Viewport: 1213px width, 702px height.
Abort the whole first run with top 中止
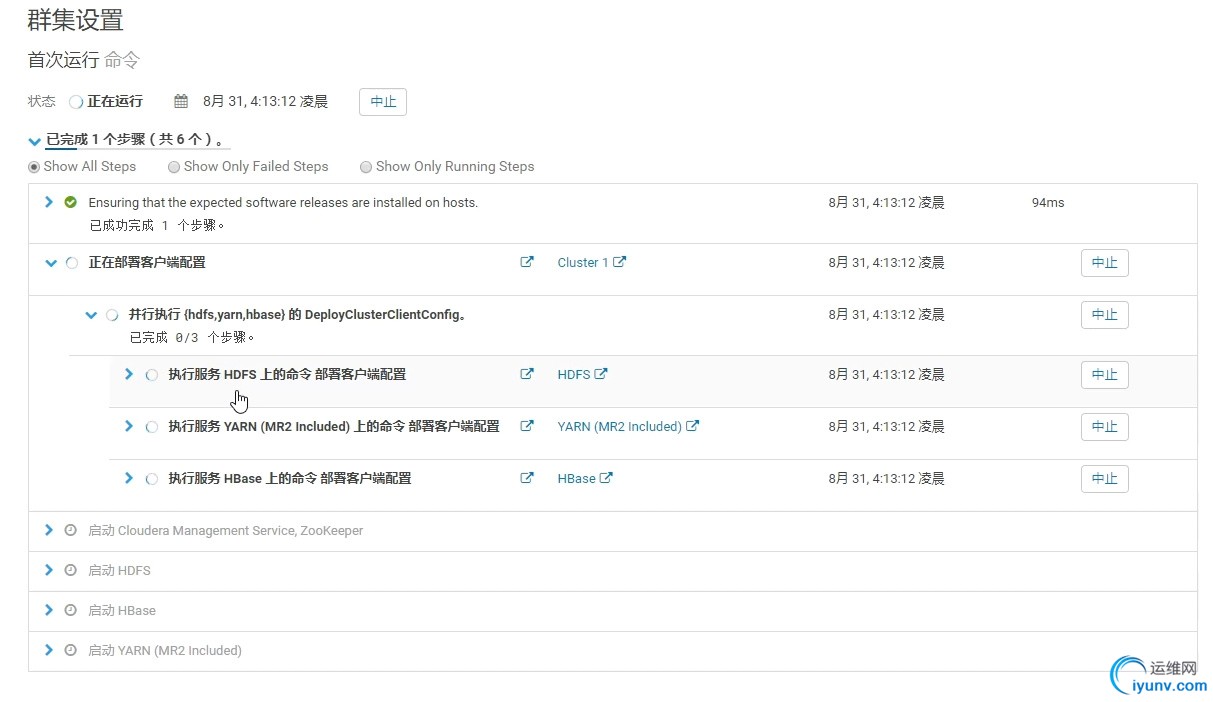click(x=383, y=102)
